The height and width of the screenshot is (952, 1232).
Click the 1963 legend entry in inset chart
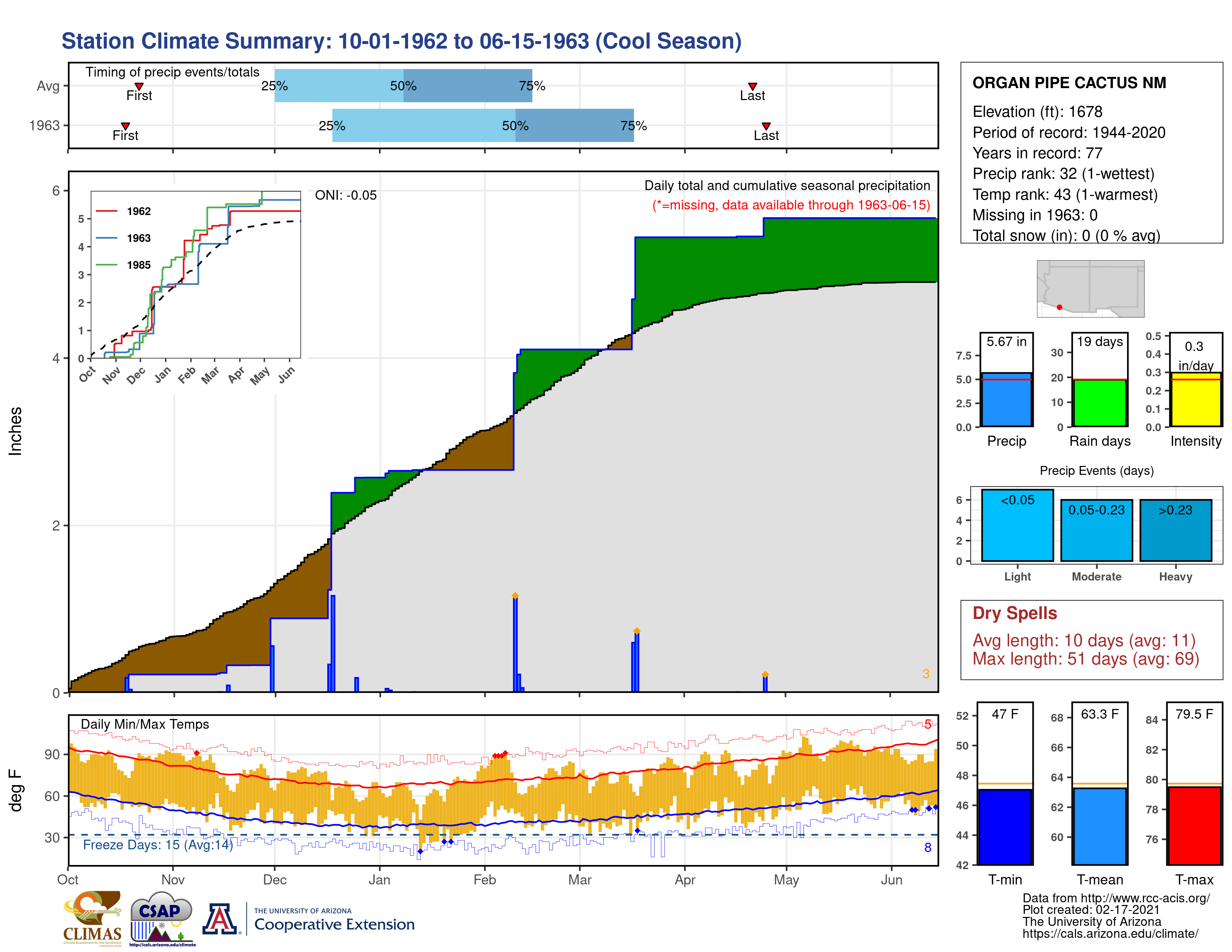[124, 238]
